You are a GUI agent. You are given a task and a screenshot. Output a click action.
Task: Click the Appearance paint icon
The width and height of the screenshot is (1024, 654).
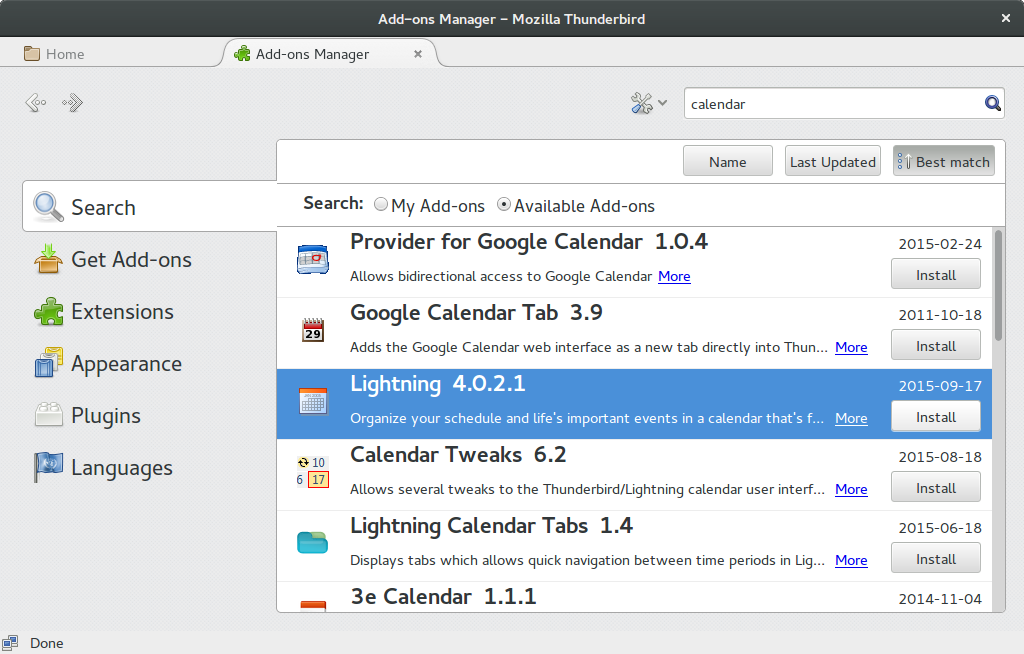pos(48,363)
